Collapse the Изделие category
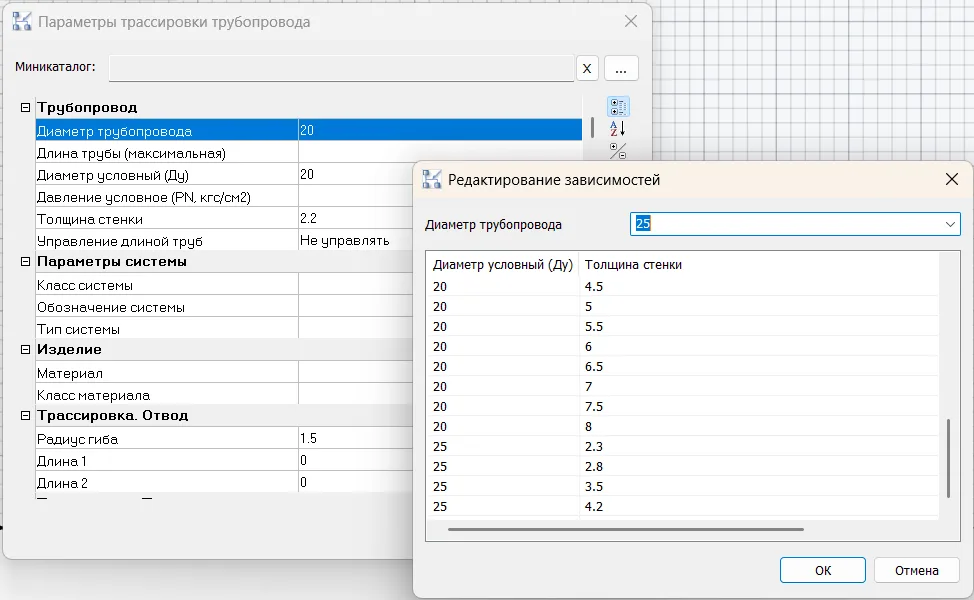This screenshot has width=974, height=600. pos(25,350)
